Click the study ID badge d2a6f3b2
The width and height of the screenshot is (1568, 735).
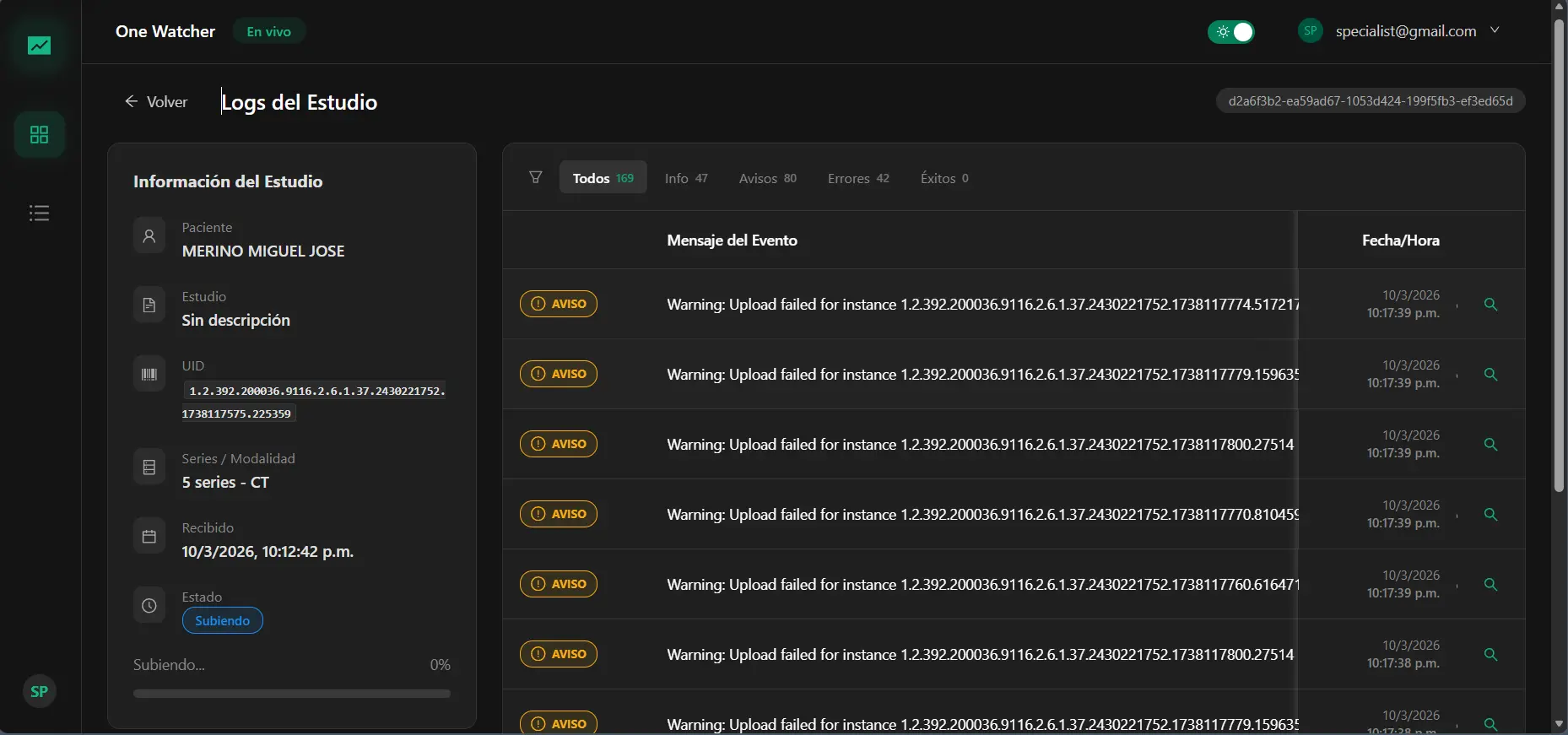pos(1370,101)
